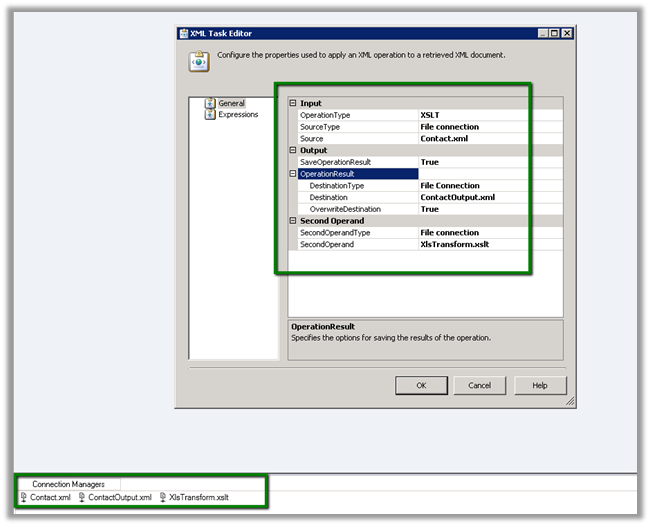Click the Contact.xml connection icon

tap(24, 497)
